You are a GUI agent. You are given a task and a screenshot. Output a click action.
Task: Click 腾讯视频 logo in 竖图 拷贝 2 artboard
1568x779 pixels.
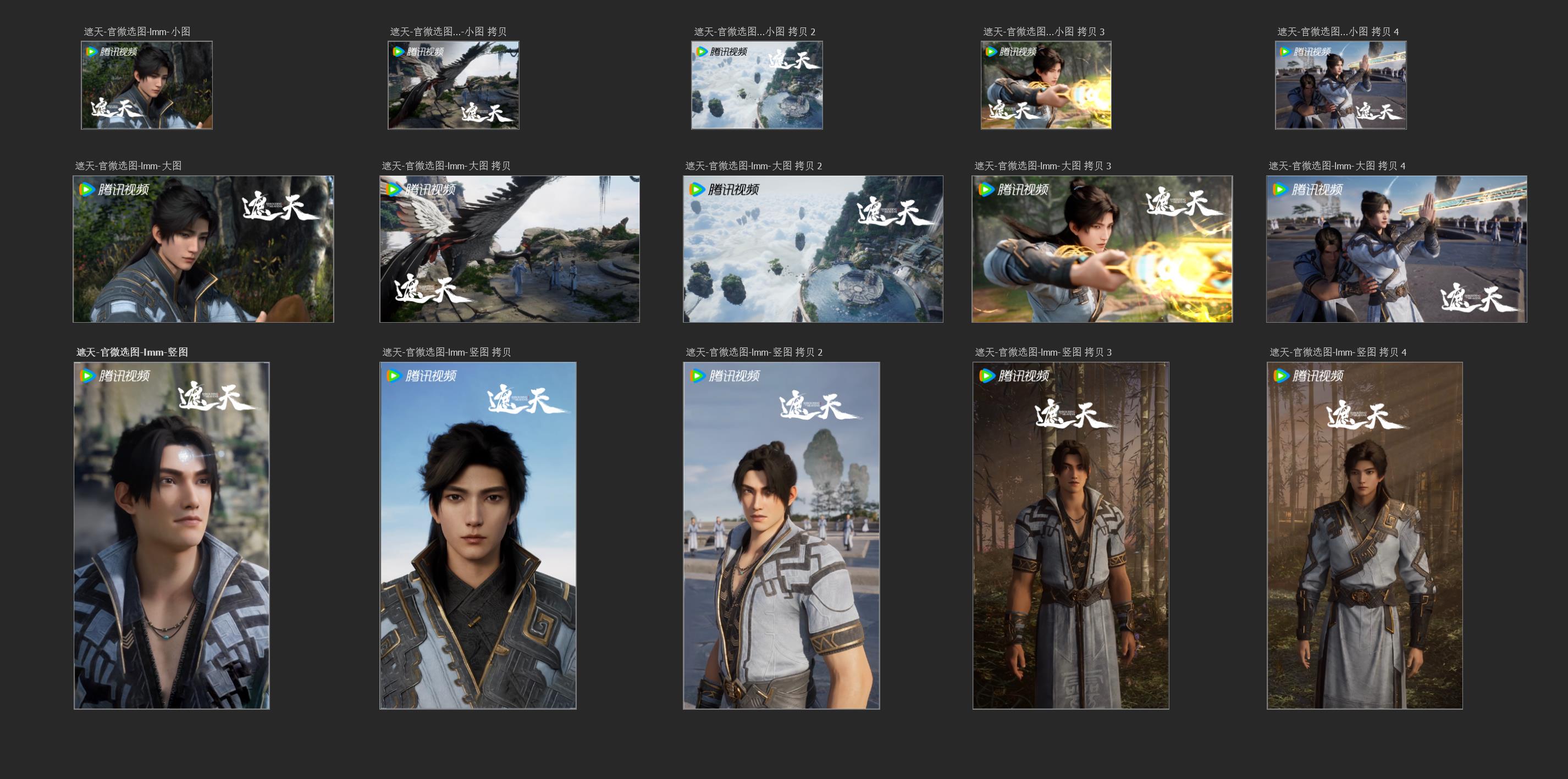click(x=725, y=376)
